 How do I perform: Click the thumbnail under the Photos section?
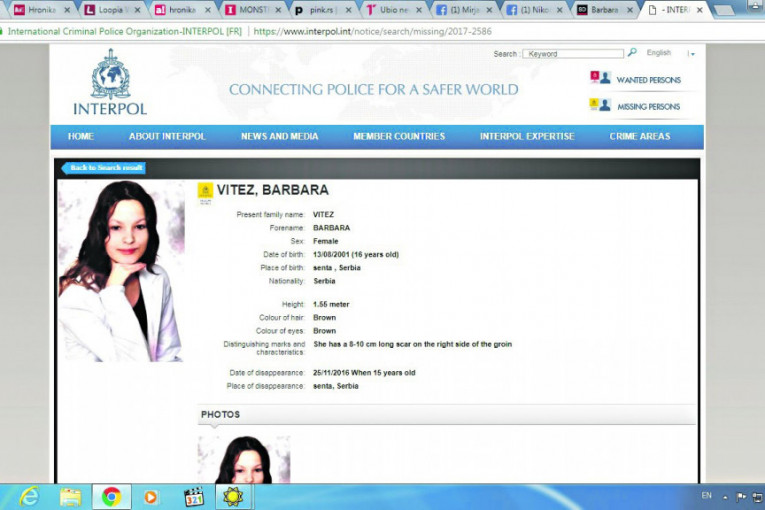(243, 460)
